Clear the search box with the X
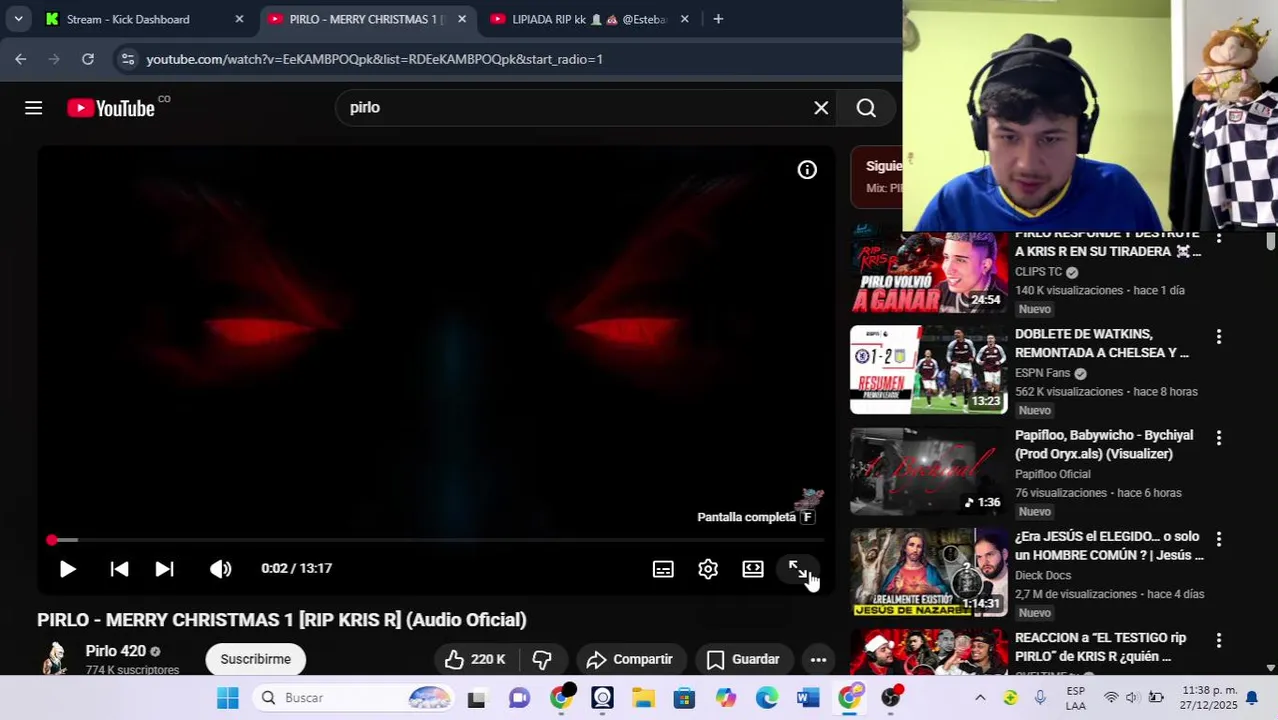This screenshot has width=1278, height=720. 821,108
